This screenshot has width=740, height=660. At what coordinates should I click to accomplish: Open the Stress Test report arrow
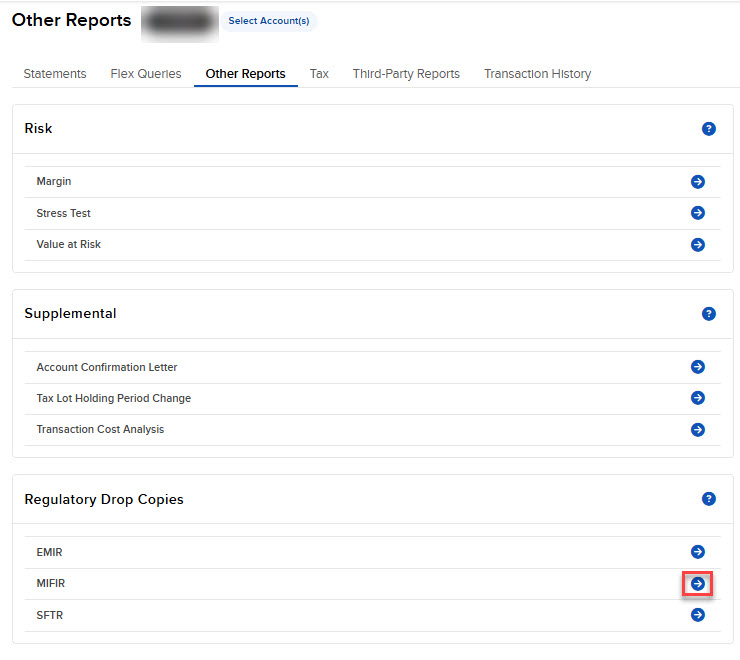tap(697, 213)
